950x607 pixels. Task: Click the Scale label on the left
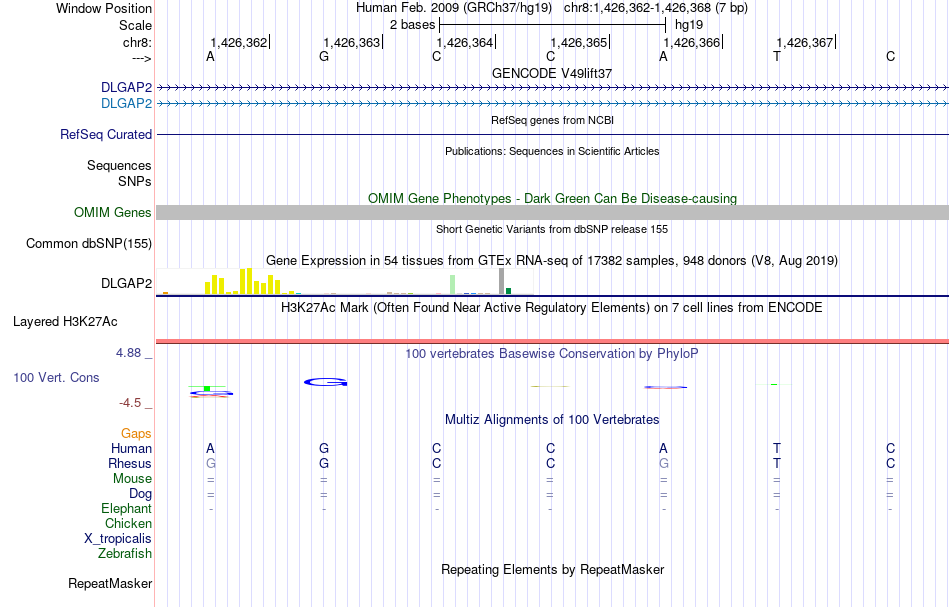136,25
